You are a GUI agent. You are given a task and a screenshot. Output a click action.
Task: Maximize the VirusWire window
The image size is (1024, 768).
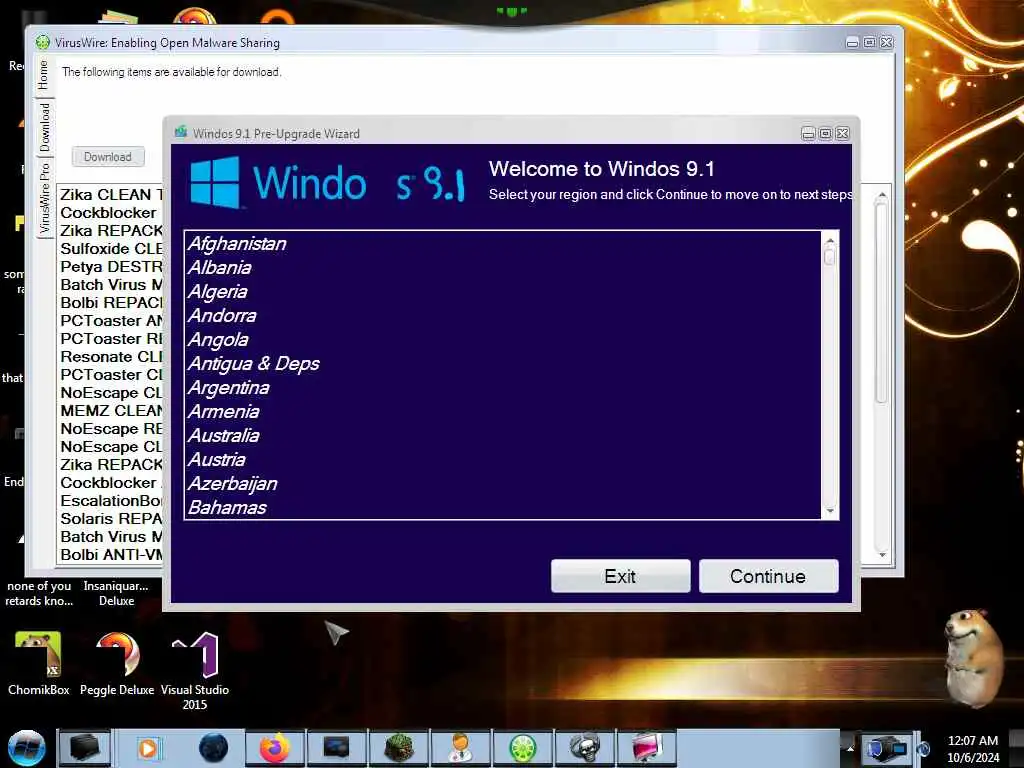pyautogui.click(x=870, y=42)
